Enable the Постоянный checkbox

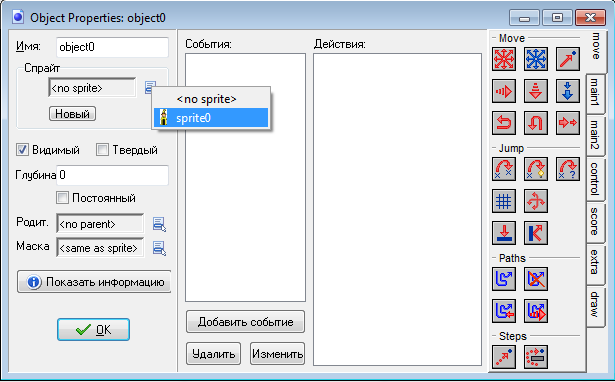click(x=62, y=198)
